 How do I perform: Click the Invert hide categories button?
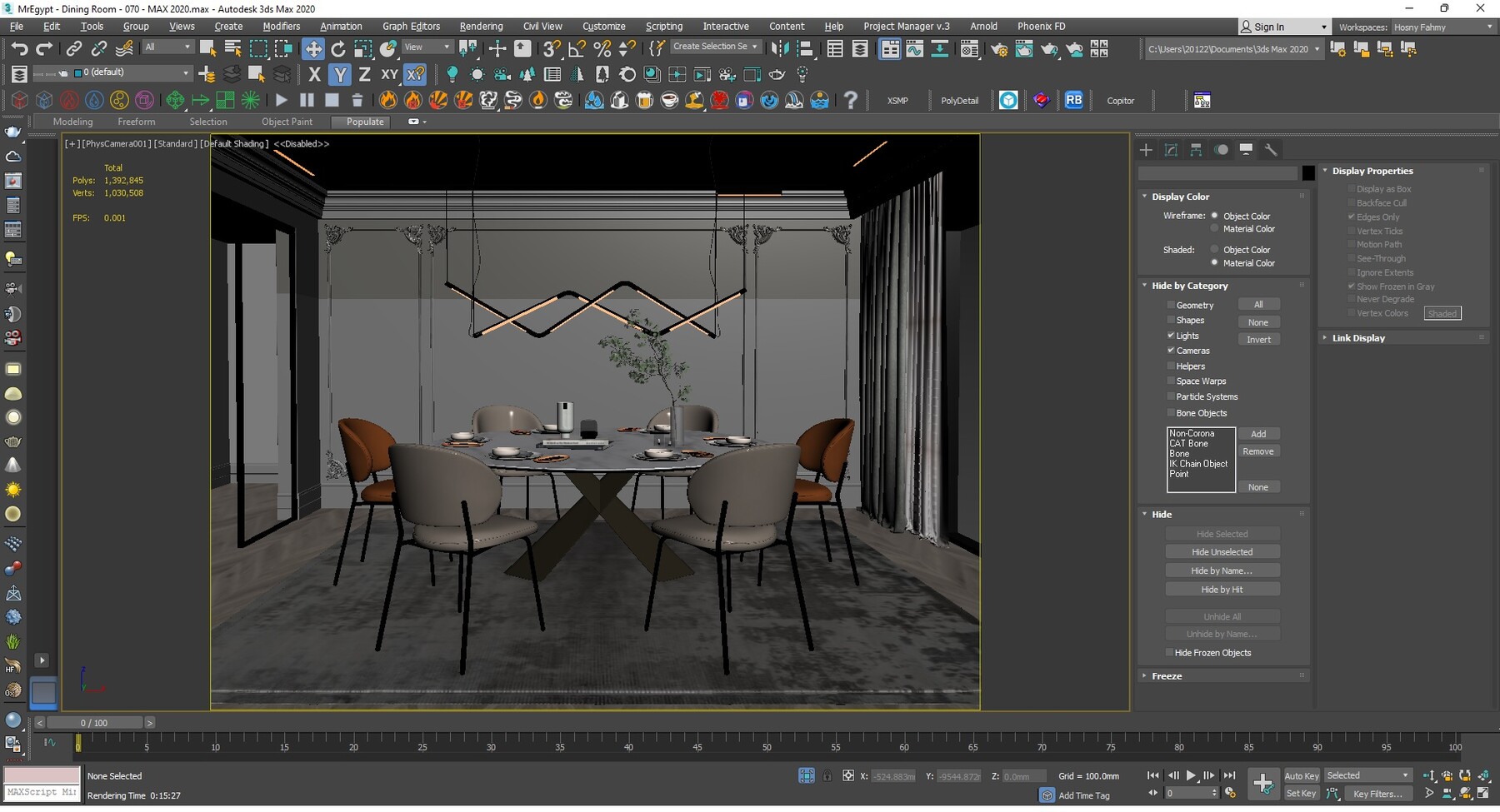click(x=1259, y=339)
